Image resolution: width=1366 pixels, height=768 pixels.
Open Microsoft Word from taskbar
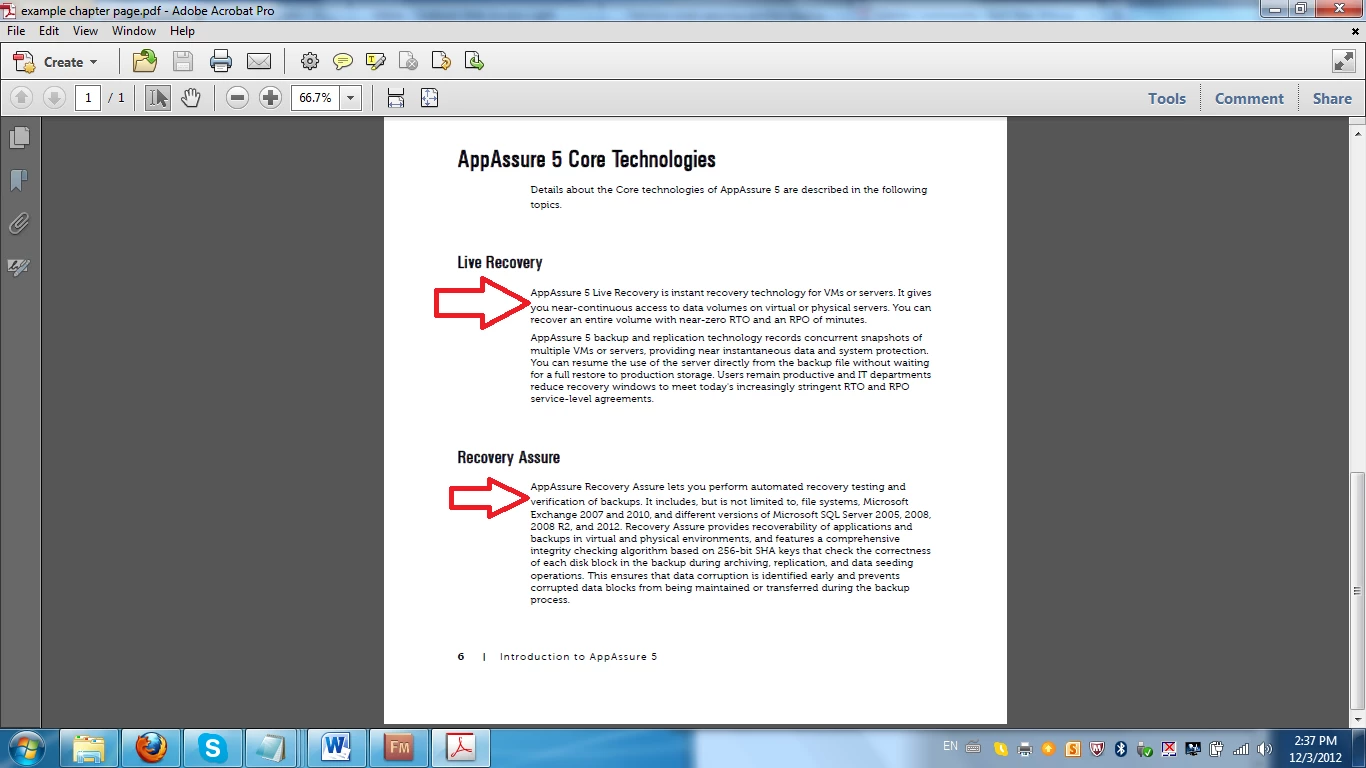[x=335, y=747]
